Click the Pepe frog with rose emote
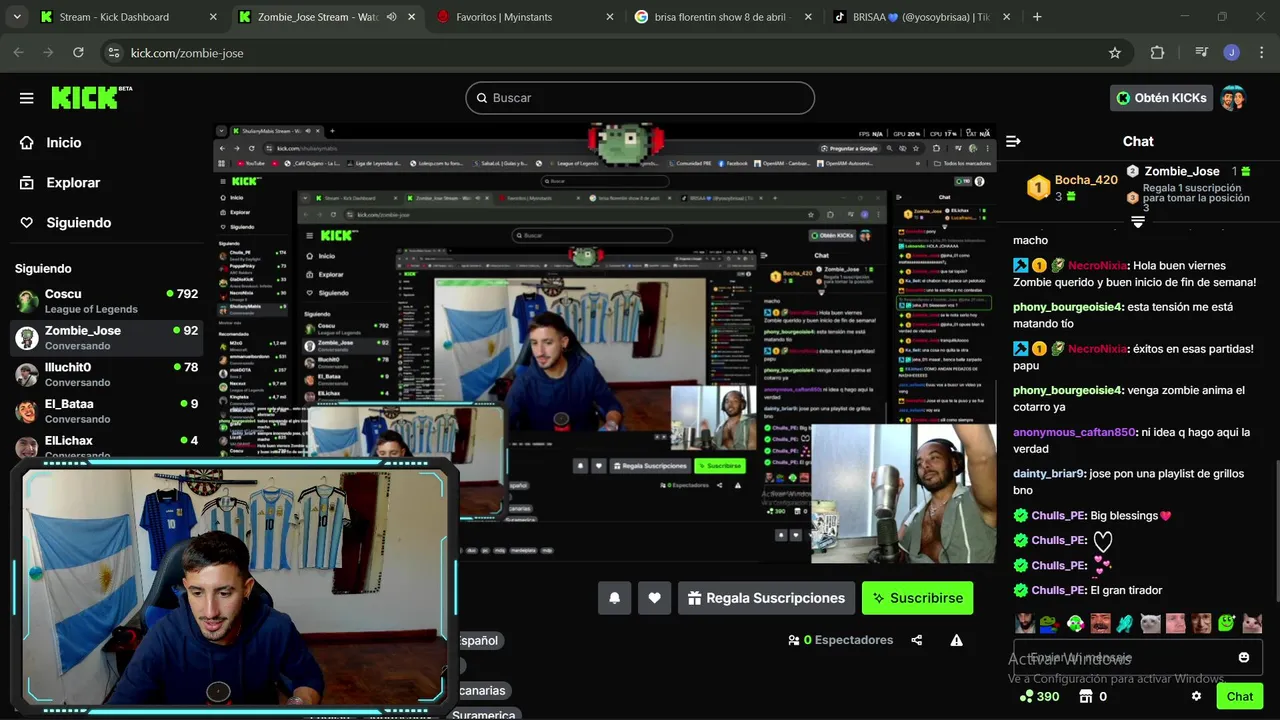The height and width of the screenshot is (720, 1280). coord(1050,623)
